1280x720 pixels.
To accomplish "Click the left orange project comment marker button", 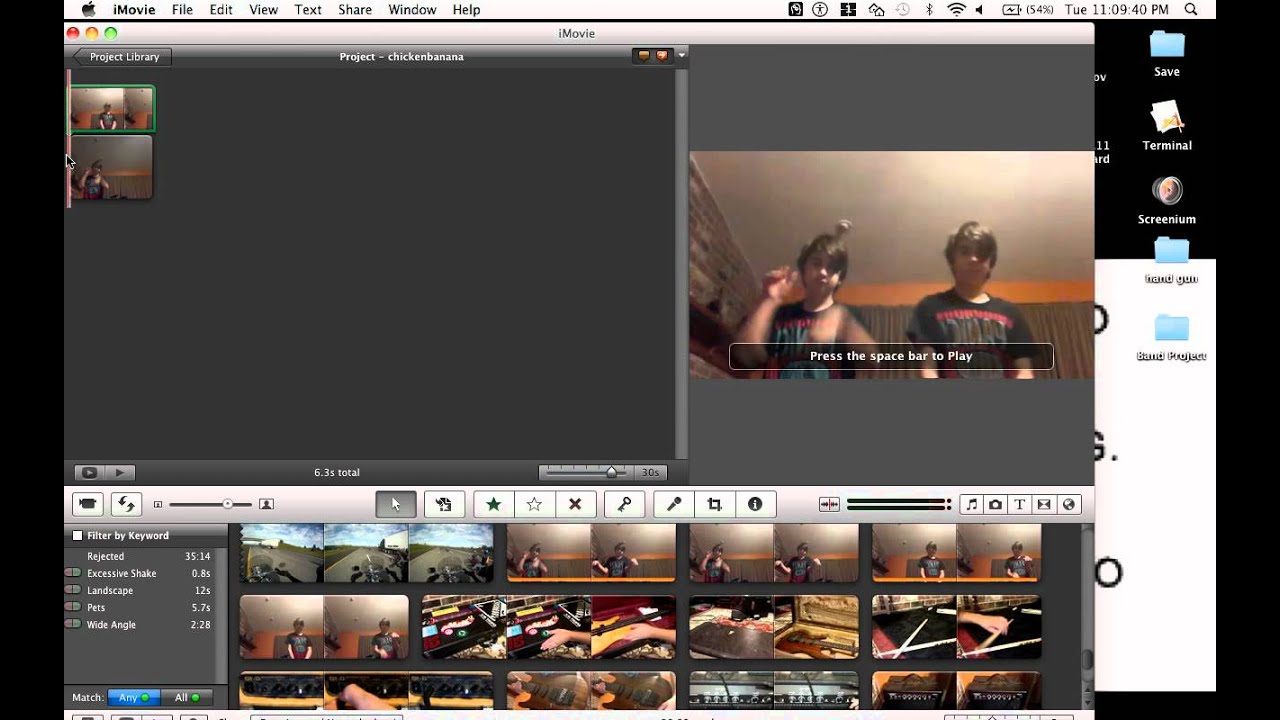I will point(643,56).
